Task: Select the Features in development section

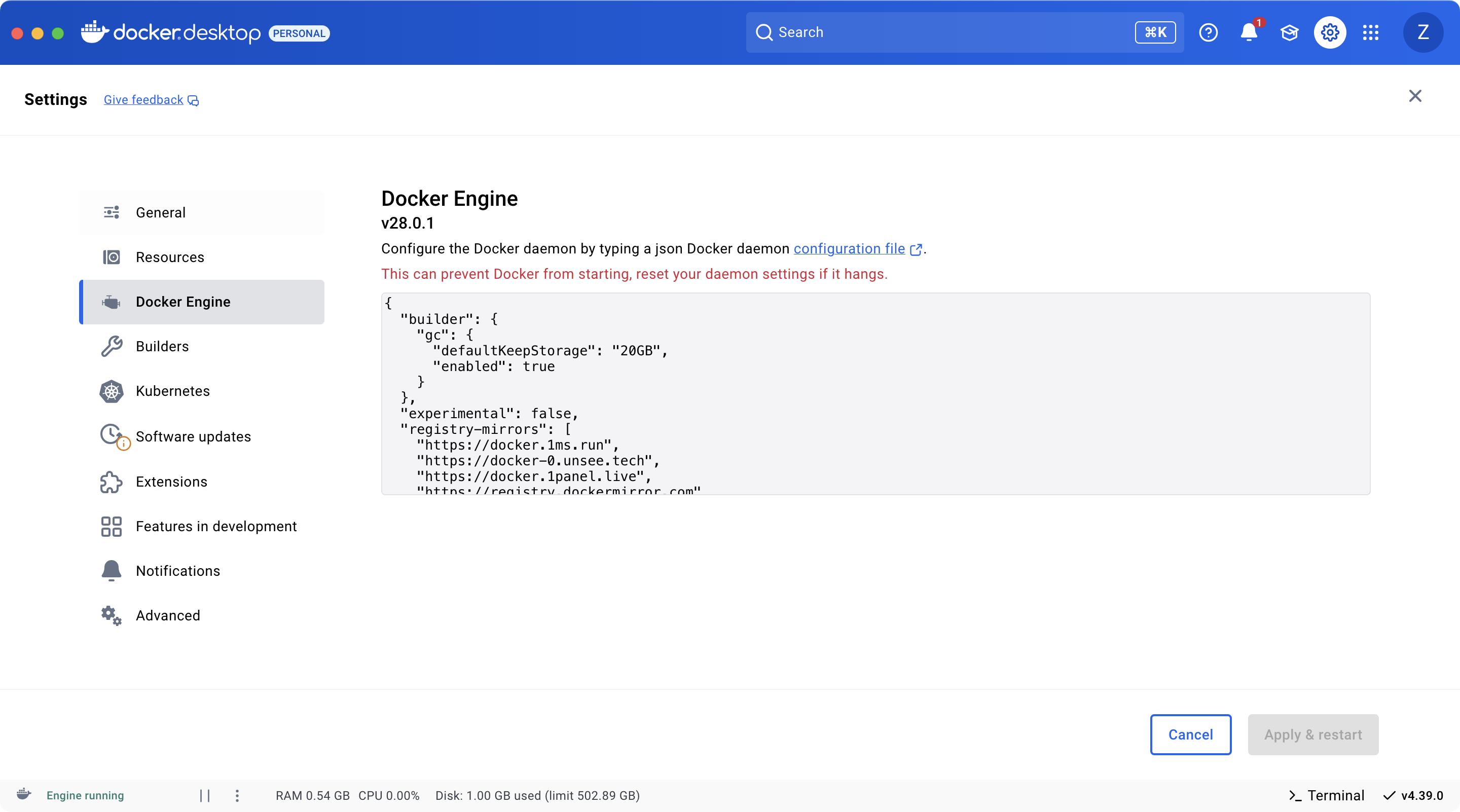Action: click(216, 526)
